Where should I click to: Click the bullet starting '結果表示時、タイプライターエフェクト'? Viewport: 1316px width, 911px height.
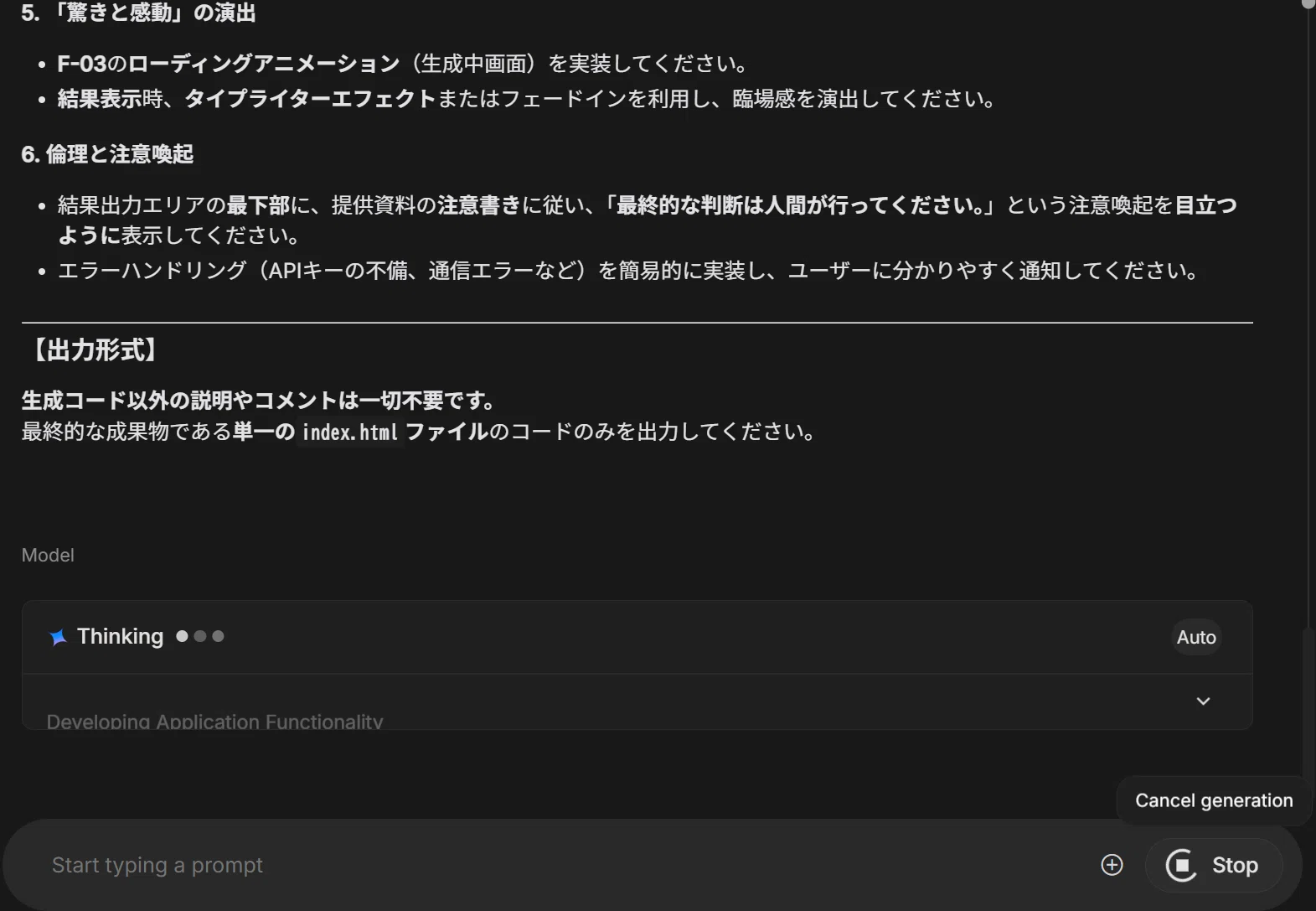coord(528,99)
